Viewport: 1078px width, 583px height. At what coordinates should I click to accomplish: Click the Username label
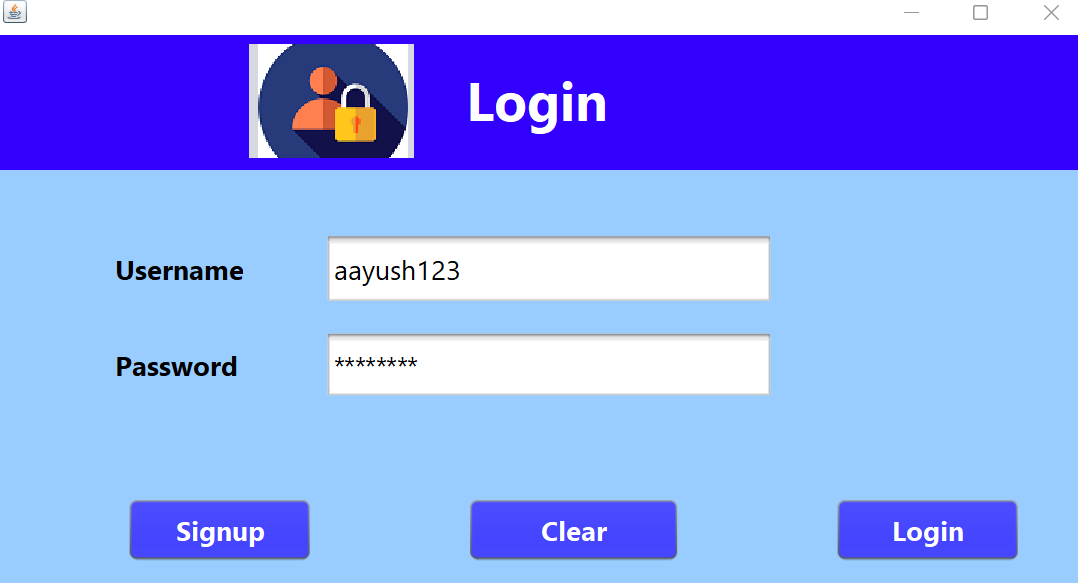point(179,271)
